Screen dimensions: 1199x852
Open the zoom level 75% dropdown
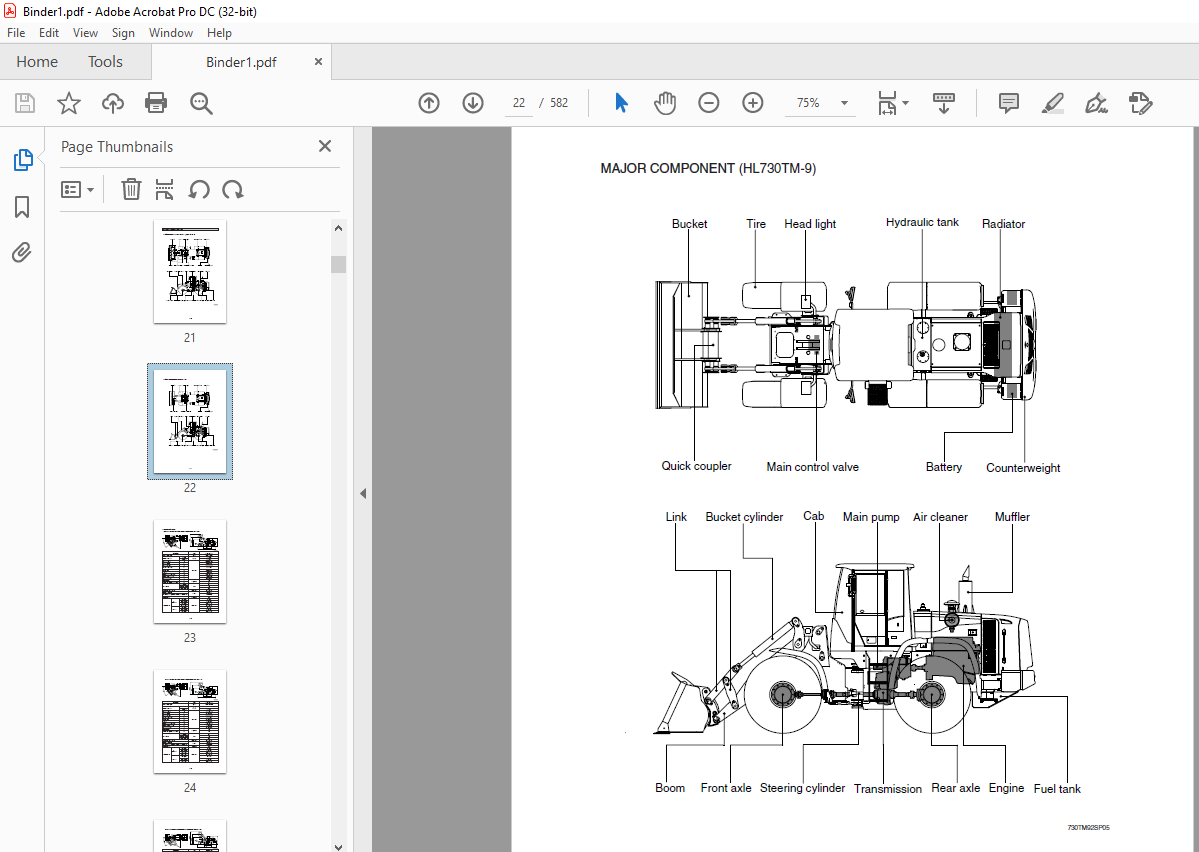point(844,103)
